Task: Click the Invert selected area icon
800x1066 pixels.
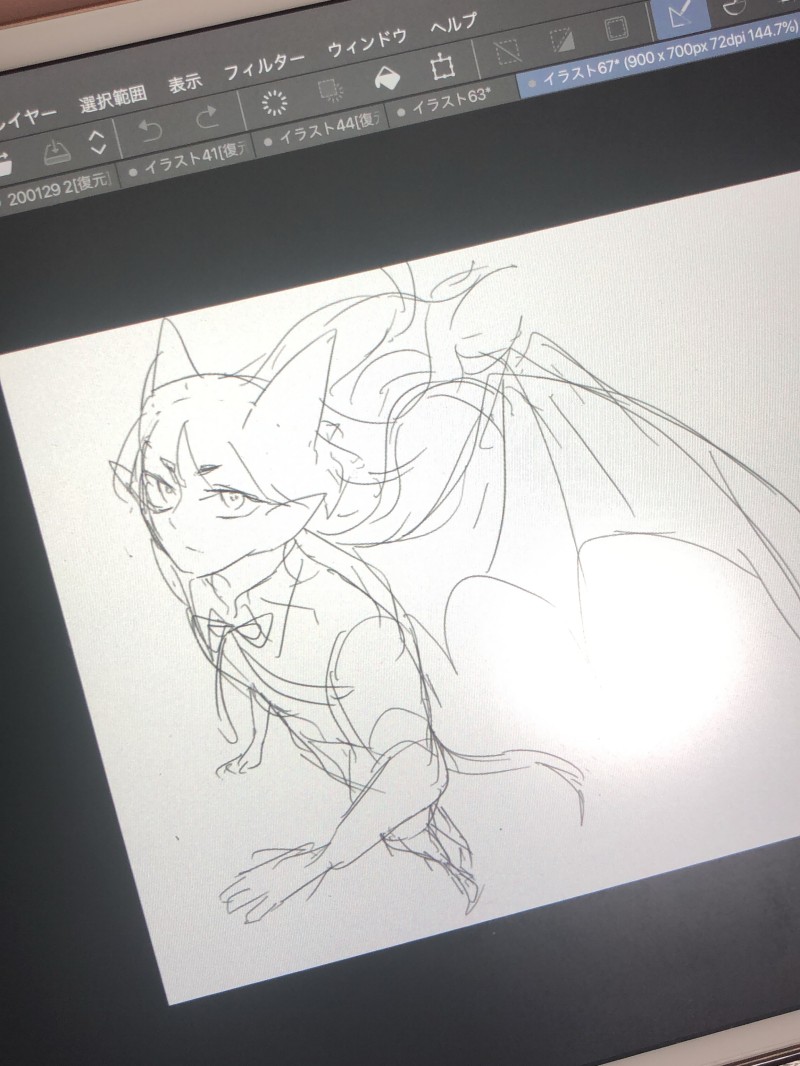Action: point(562,39)
